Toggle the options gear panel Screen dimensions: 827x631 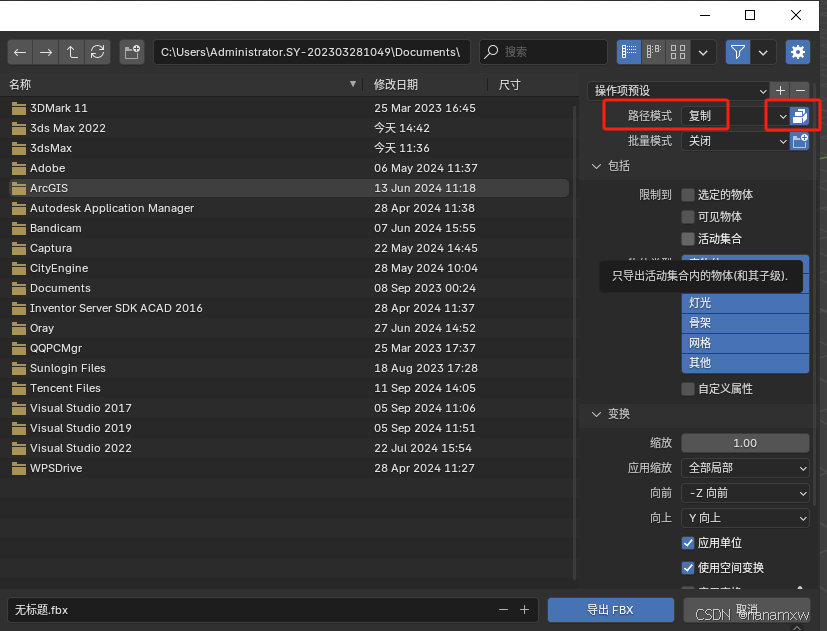pyautogui.click(x=797, y=52)
